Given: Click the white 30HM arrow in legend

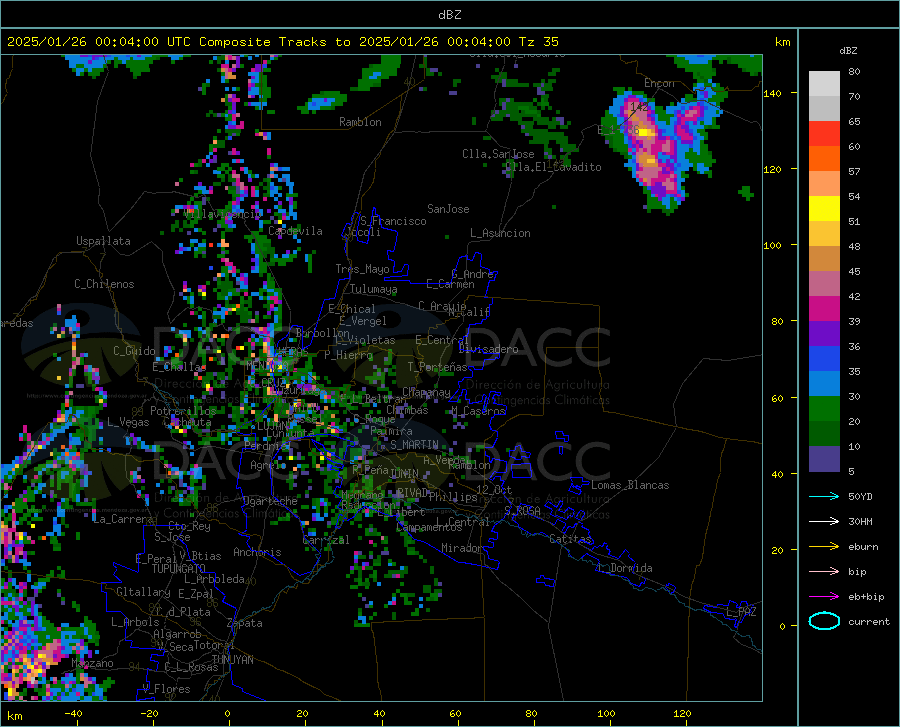Looking at the screenshot, I should pos(824,522).
